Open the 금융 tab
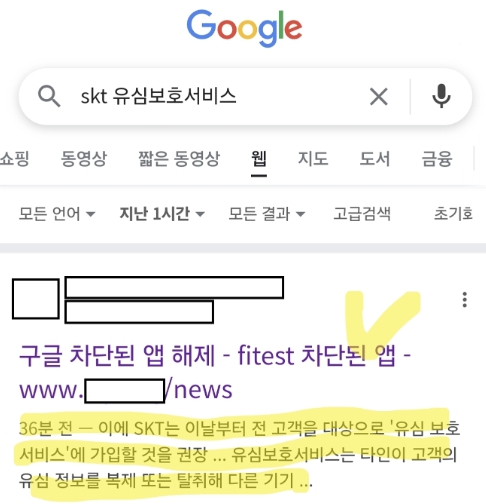The image size is (486, 504). tap(437, 158)
